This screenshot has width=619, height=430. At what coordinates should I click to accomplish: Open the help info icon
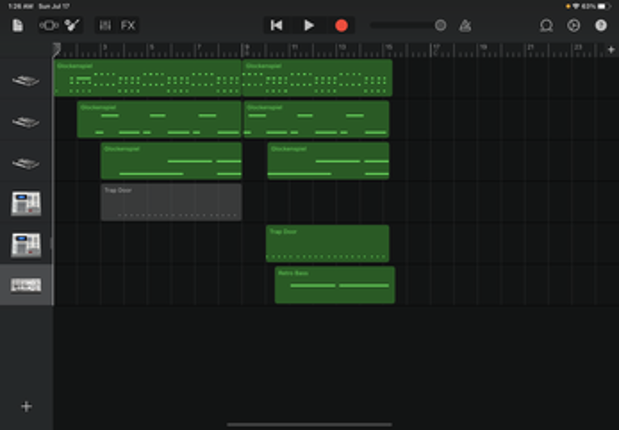click(x=601, y=26)
